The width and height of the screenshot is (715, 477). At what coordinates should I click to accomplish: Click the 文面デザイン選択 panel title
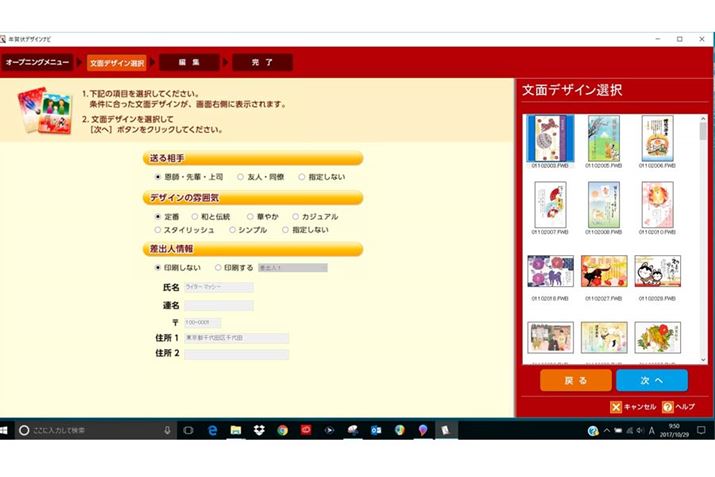tap(572, 90)
